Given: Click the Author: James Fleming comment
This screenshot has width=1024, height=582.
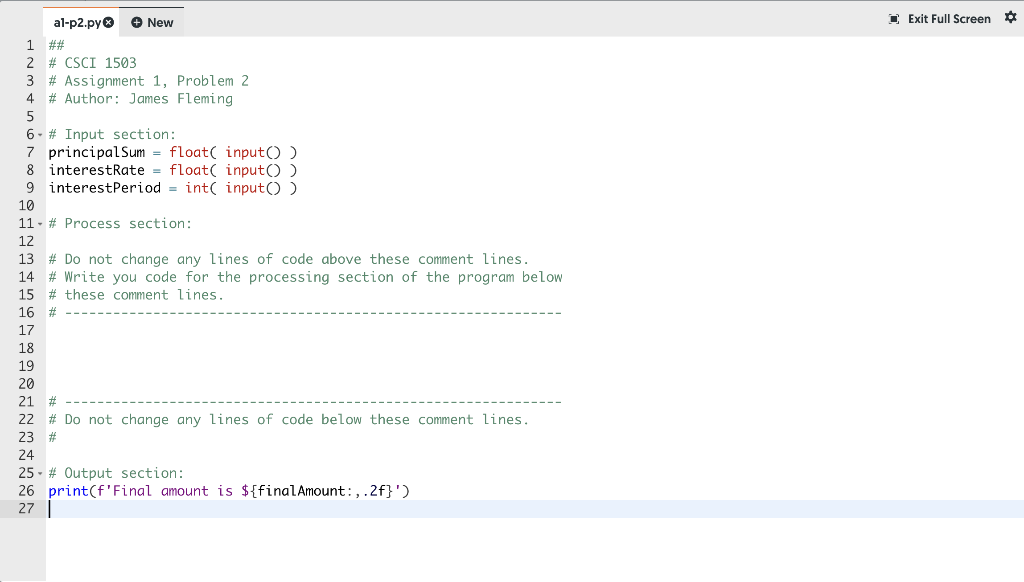Looking at the screenshot, I should 140,98.
